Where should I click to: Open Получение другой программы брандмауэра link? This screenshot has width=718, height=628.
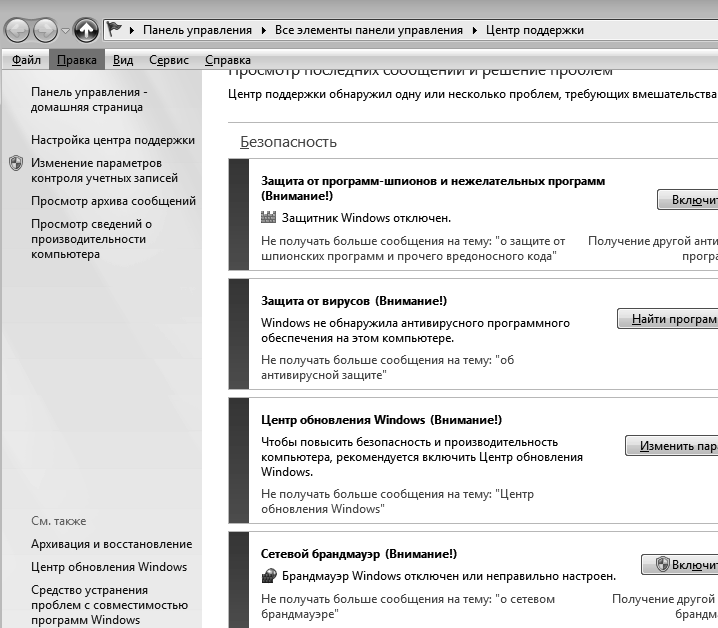pos(665,606)
